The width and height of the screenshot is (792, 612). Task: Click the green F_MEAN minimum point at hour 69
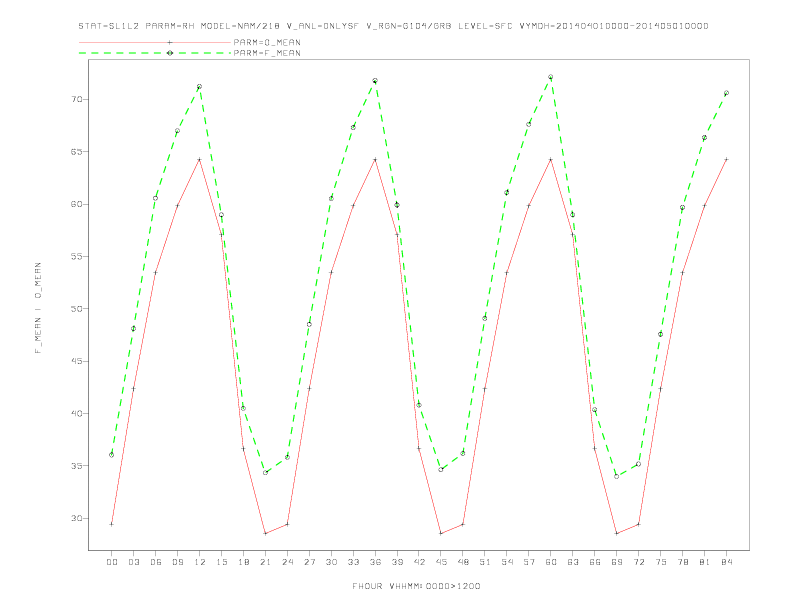[617, 476]
